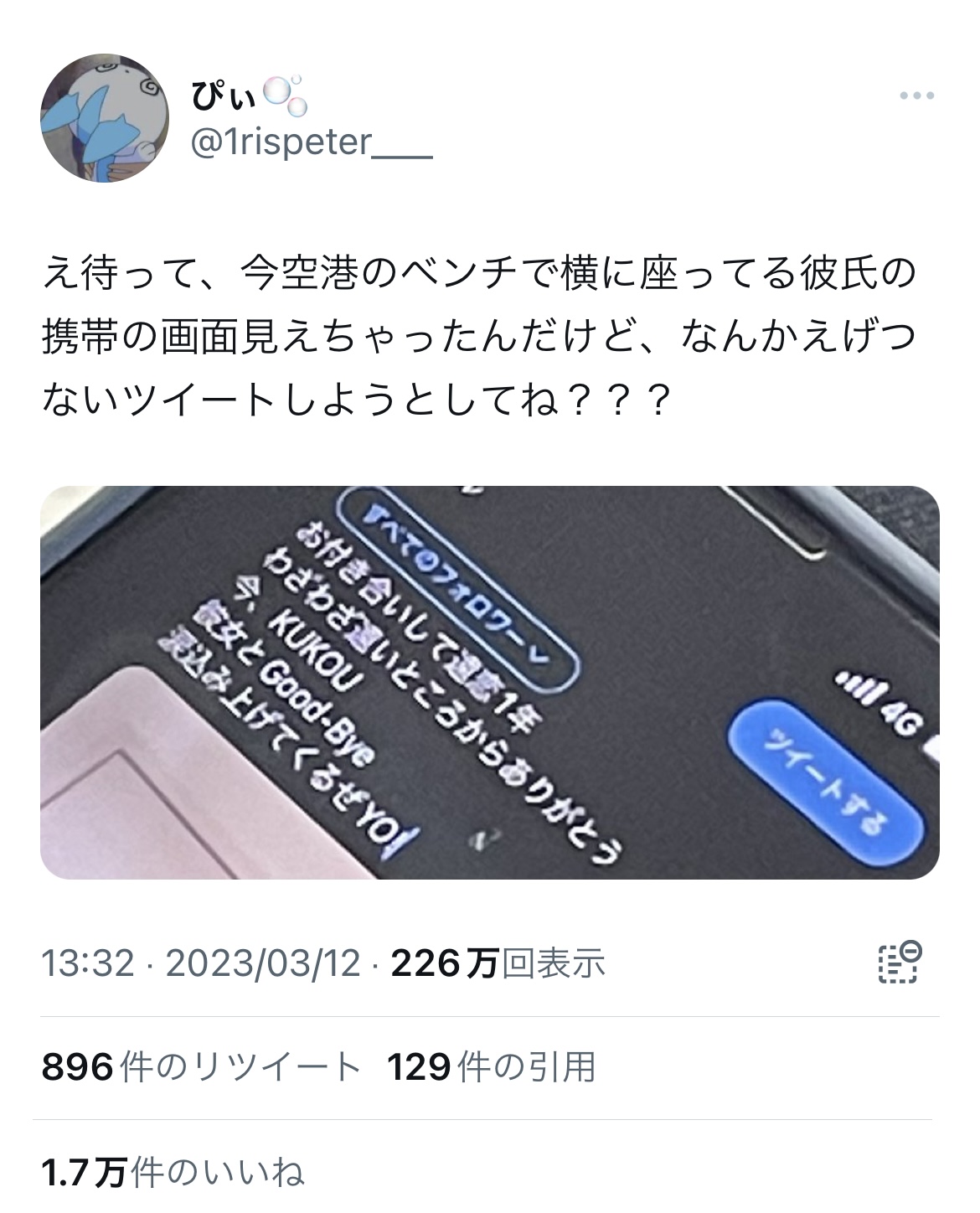Open the attached phone screen photo

click(x=490, y=682)
